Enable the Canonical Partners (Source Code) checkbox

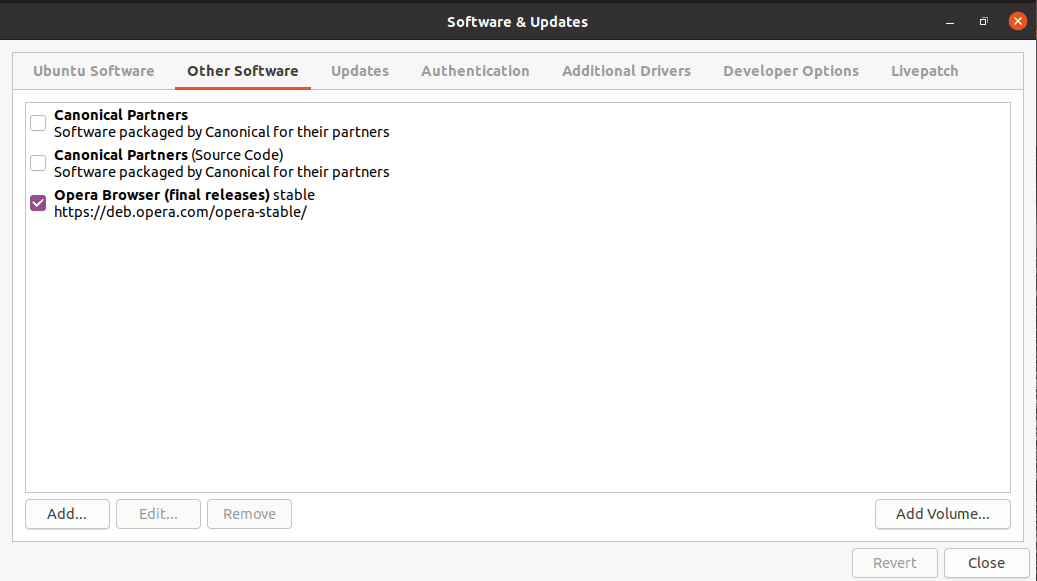[37, 163]
